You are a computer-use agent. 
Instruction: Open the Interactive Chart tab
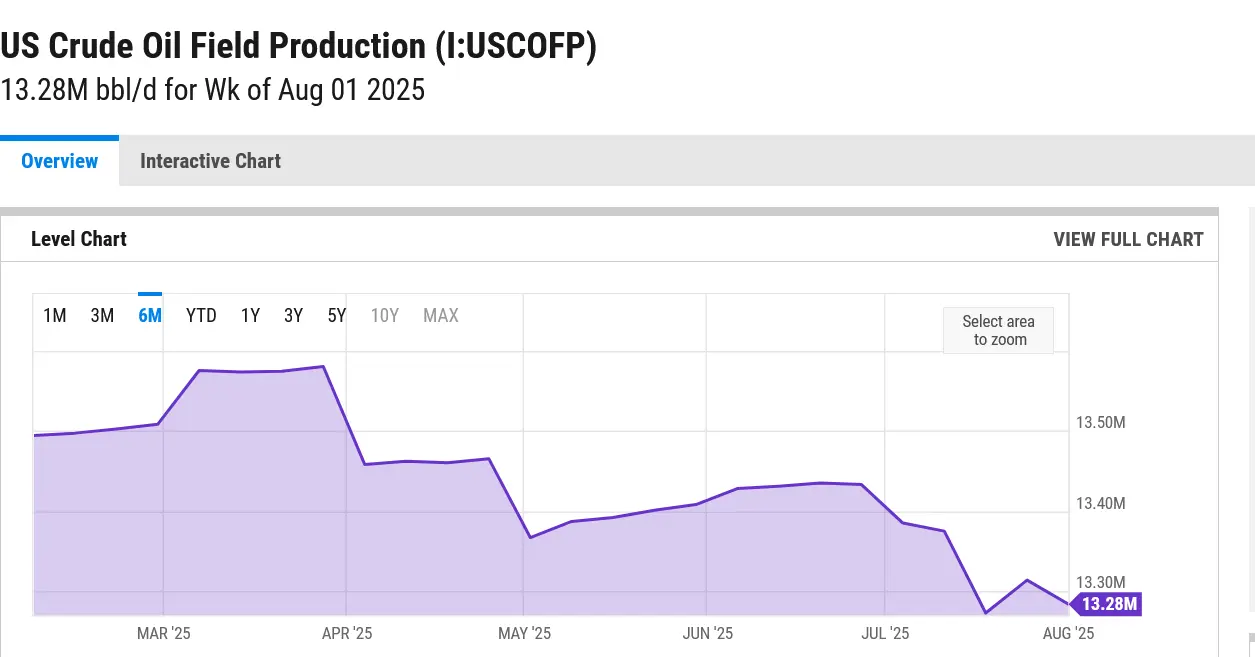point(210,161)
